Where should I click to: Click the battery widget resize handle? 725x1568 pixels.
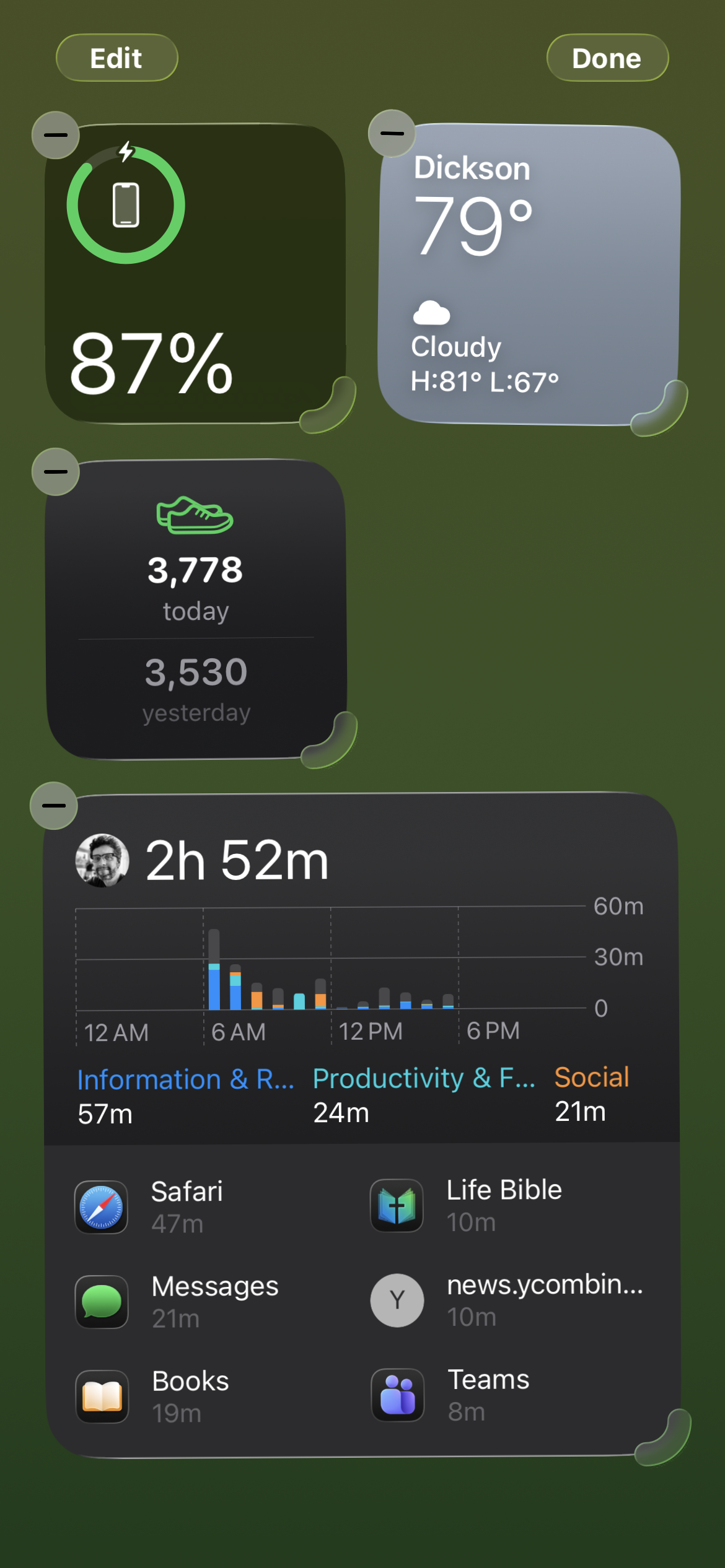click(x=330, y=407)
